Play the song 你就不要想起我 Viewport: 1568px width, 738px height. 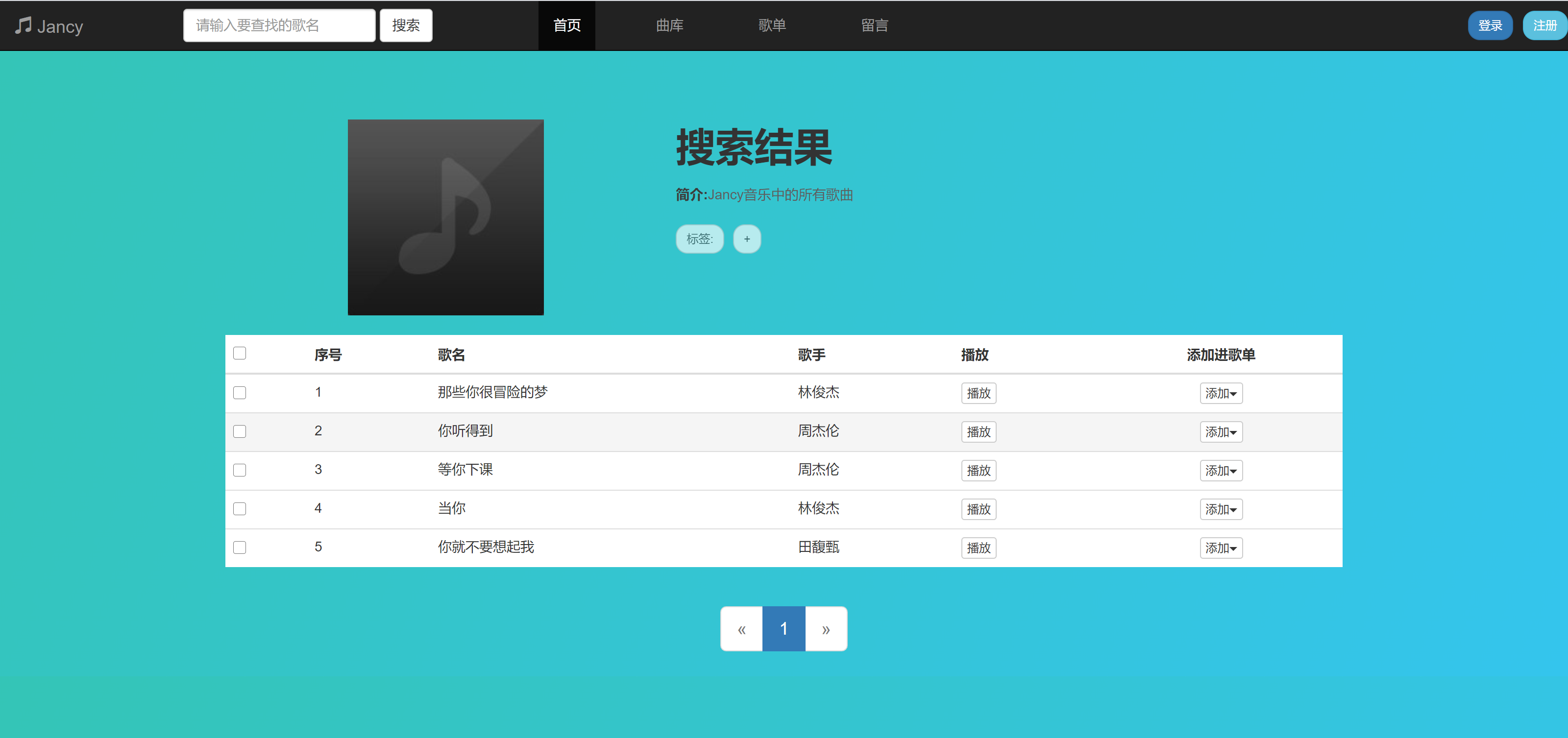click(x=978, y=548)
